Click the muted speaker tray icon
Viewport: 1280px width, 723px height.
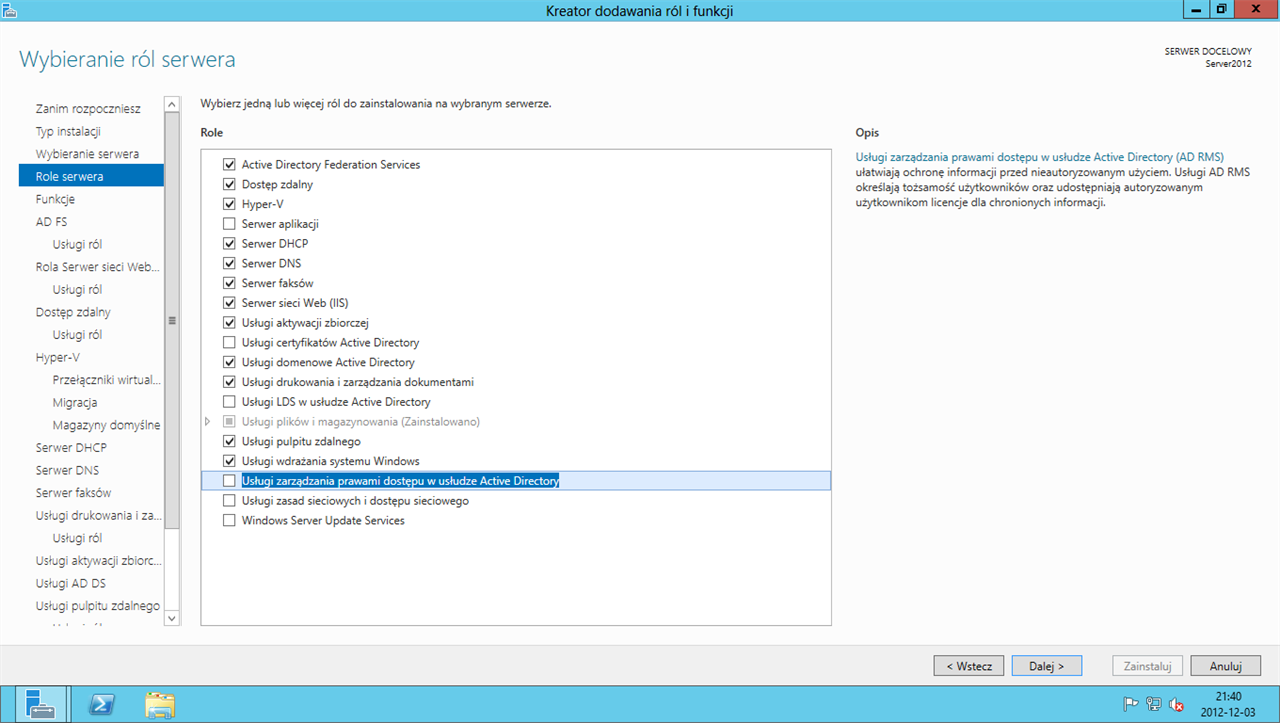[x=1176, y=704]
